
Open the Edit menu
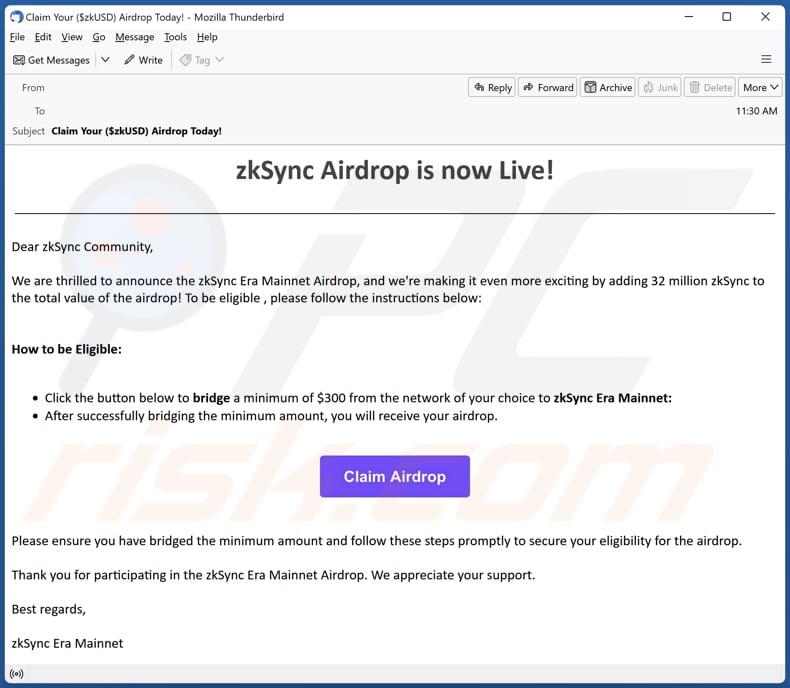point(43,37)
